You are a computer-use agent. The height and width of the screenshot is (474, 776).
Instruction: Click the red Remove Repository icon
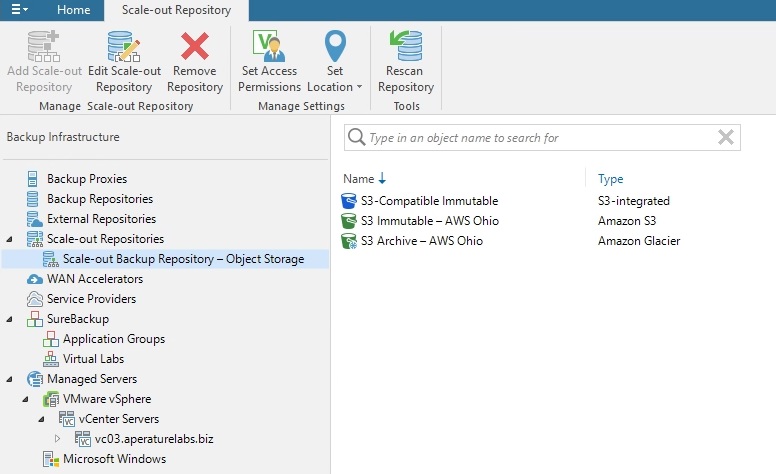pos(194,47)
